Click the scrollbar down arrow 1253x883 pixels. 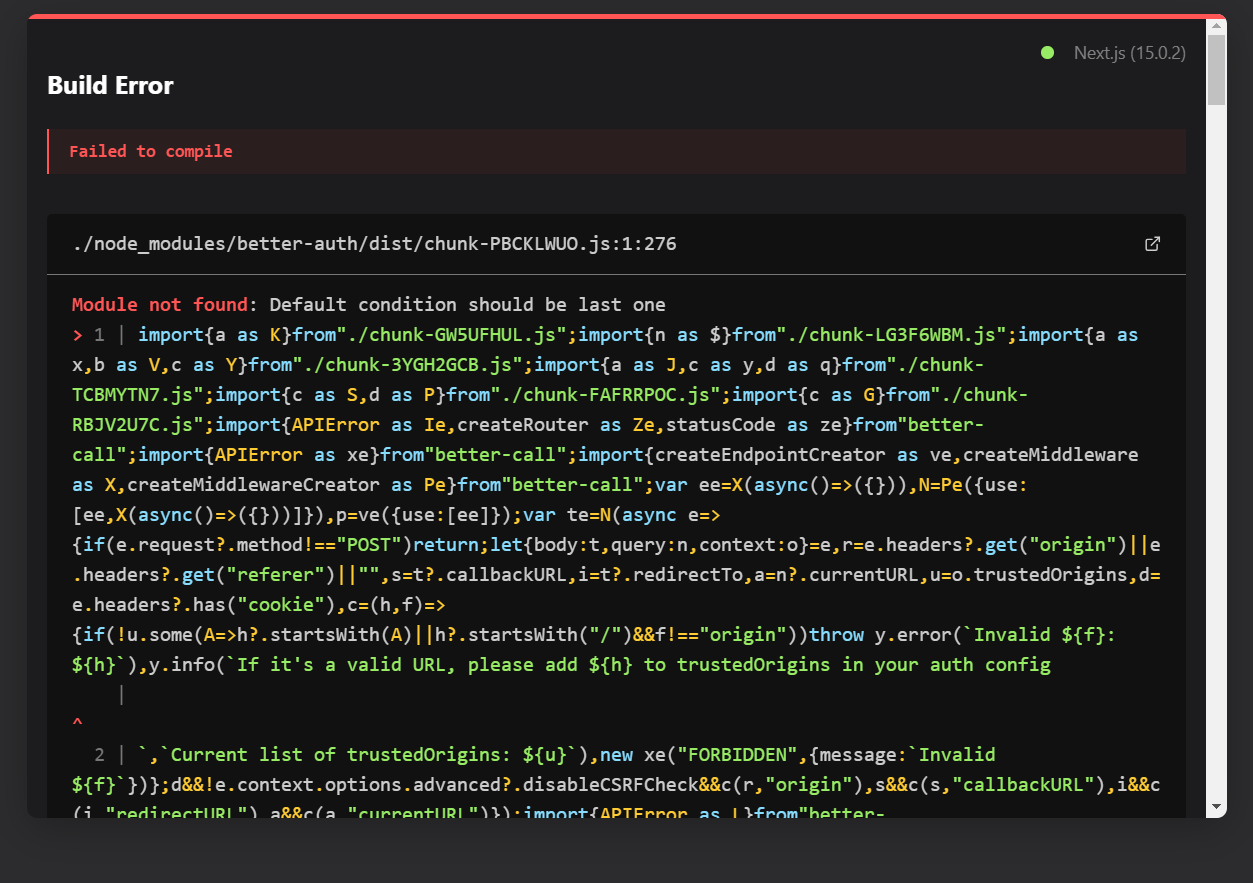tap(1216, 806)
